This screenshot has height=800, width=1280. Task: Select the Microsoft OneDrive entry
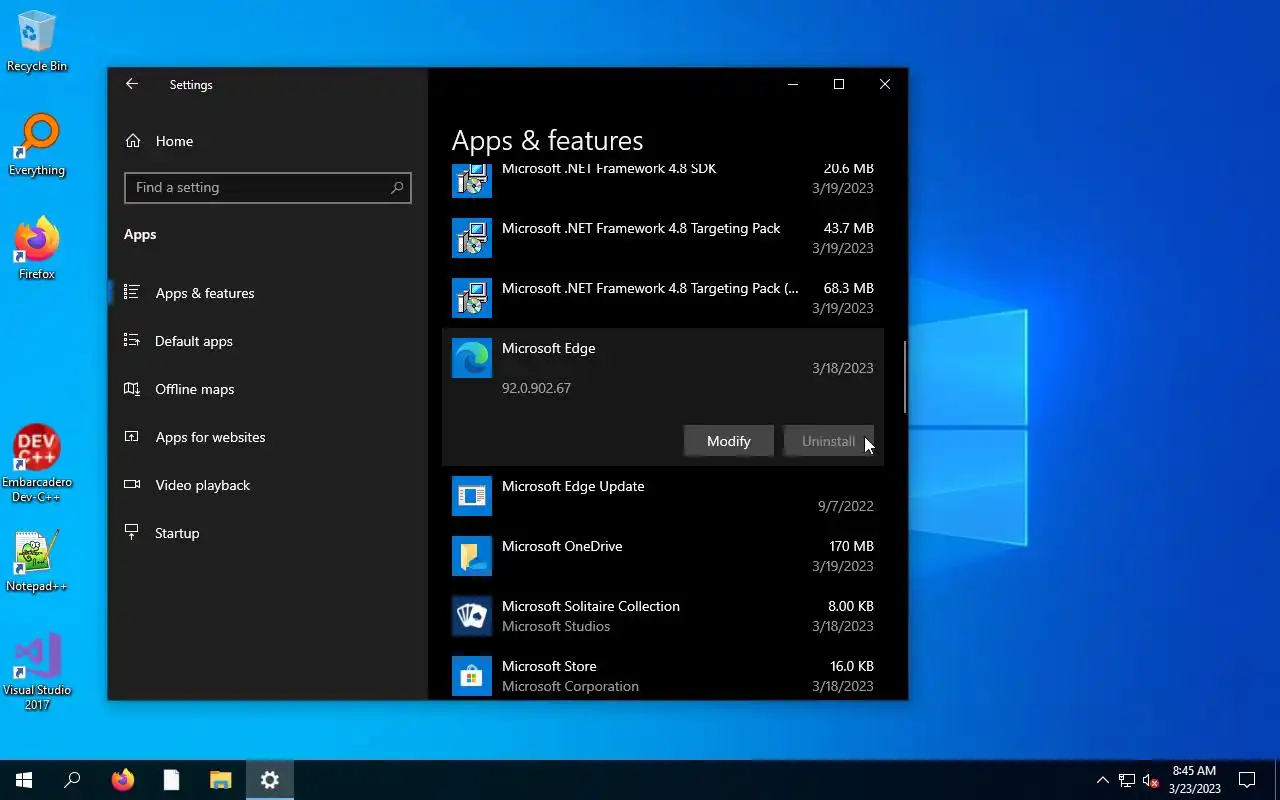pos(663,556)
